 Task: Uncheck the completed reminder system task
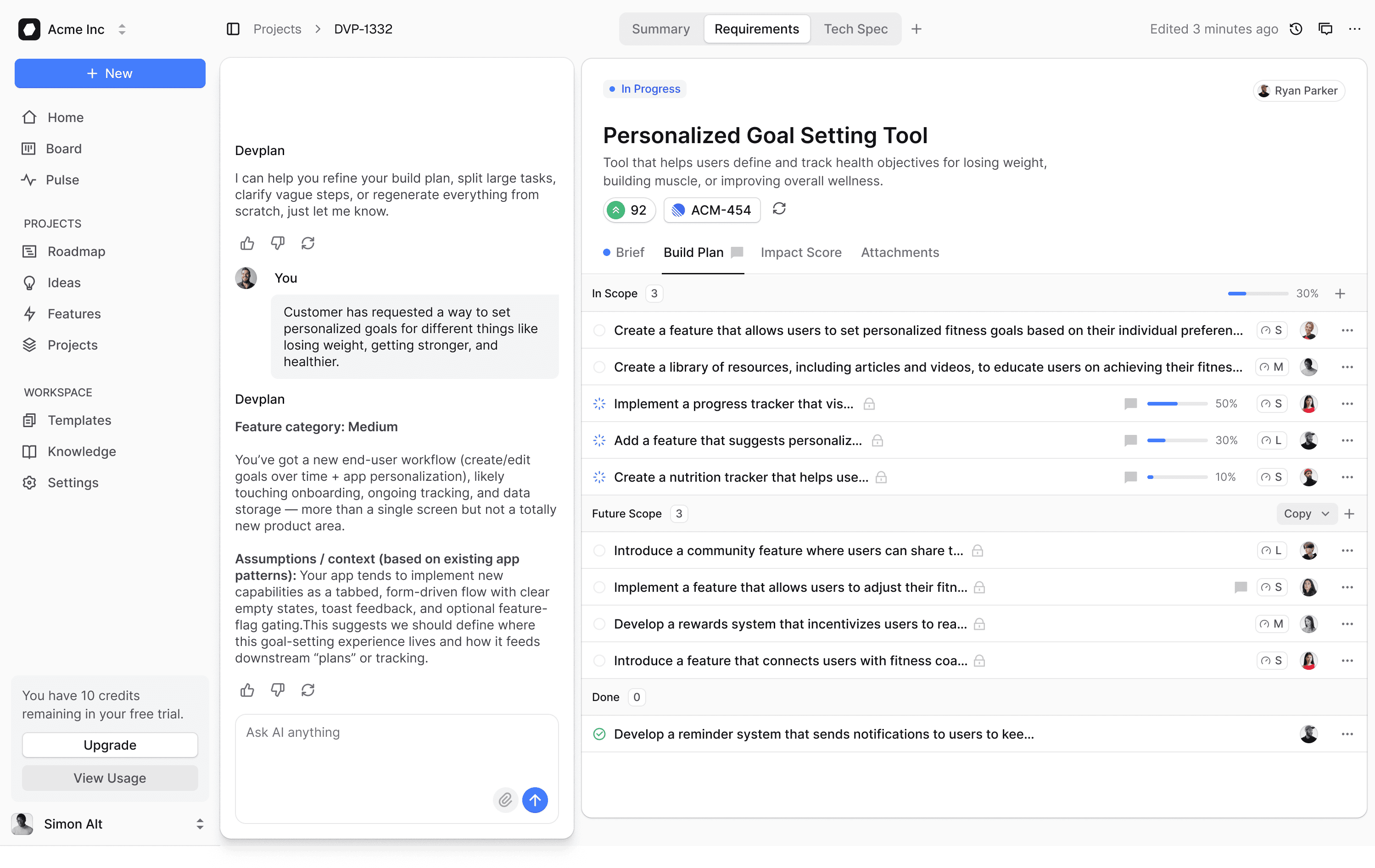tap(599, 734)
